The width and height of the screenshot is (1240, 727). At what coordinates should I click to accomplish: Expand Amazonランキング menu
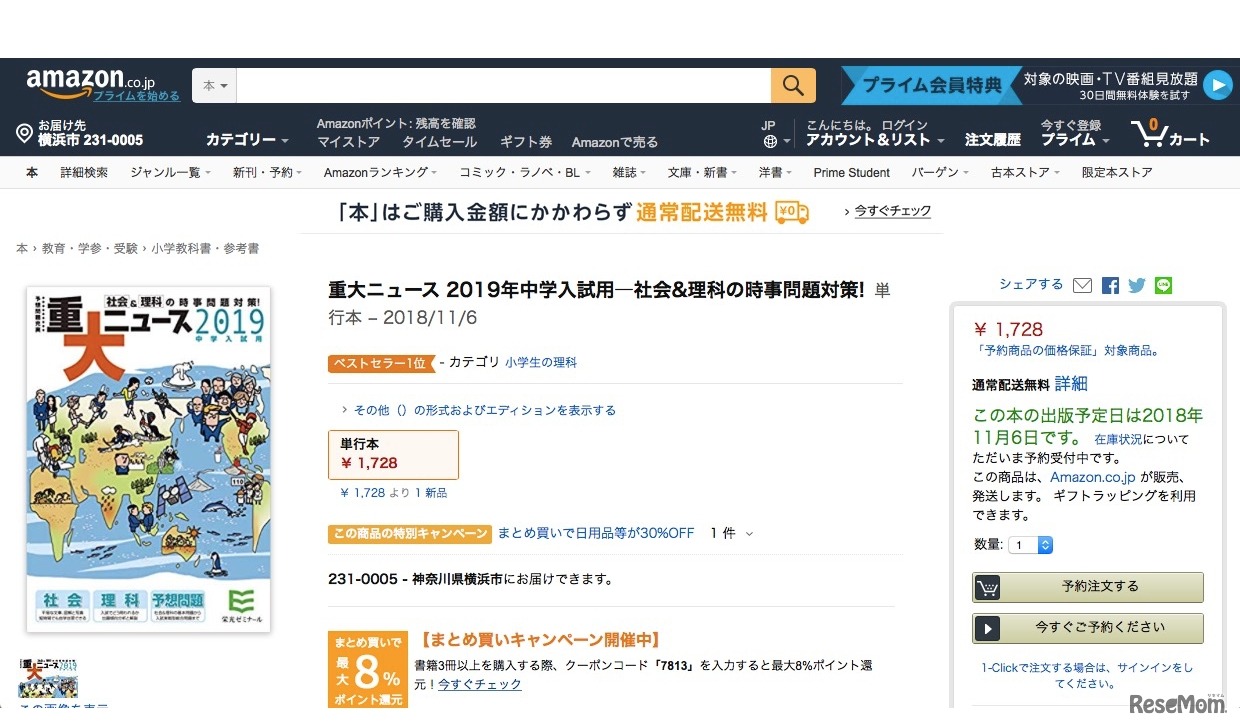coord(381,173)
